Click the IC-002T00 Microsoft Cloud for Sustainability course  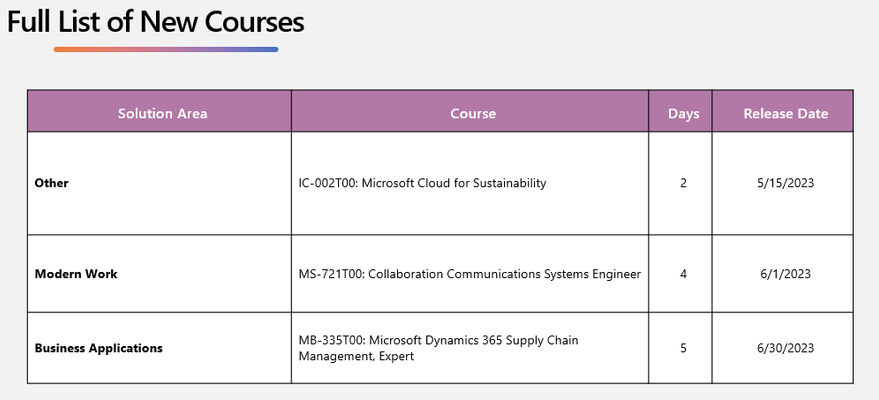pos(422,183)
